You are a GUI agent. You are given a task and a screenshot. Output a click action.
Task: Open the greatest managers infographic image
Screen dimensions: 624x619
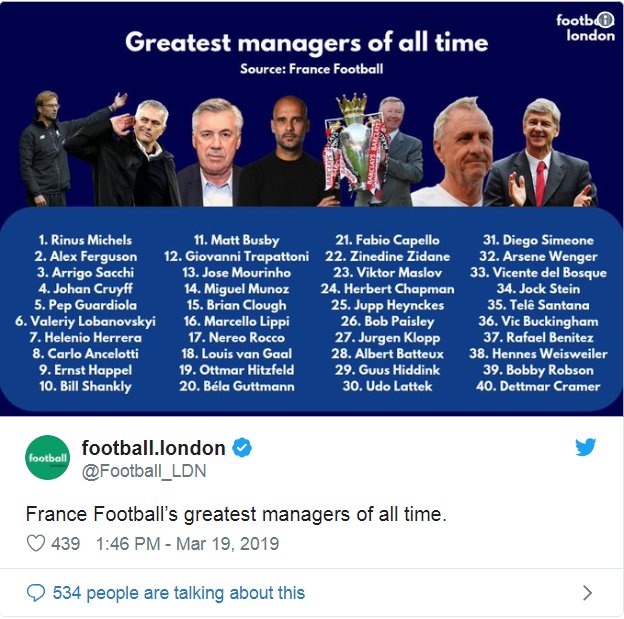(312, 209)
